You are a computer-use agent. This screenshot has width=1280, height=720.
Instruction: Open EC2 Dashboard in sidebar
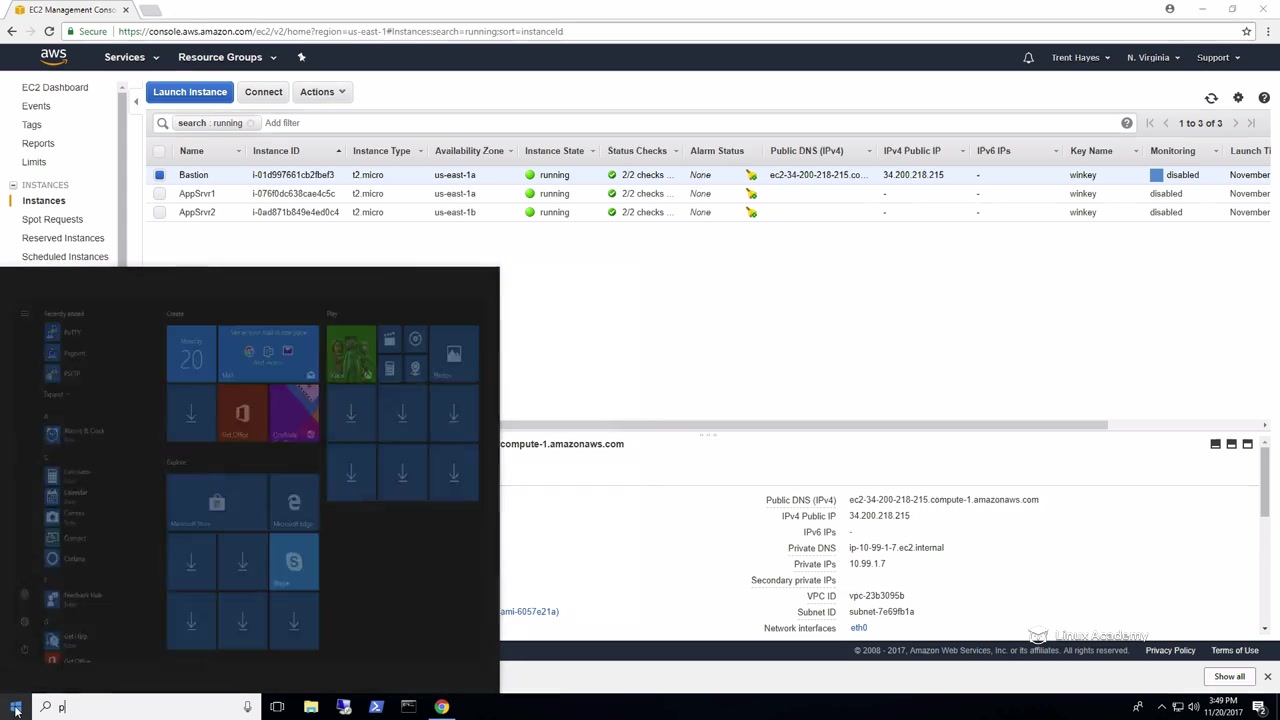[55, 88]
